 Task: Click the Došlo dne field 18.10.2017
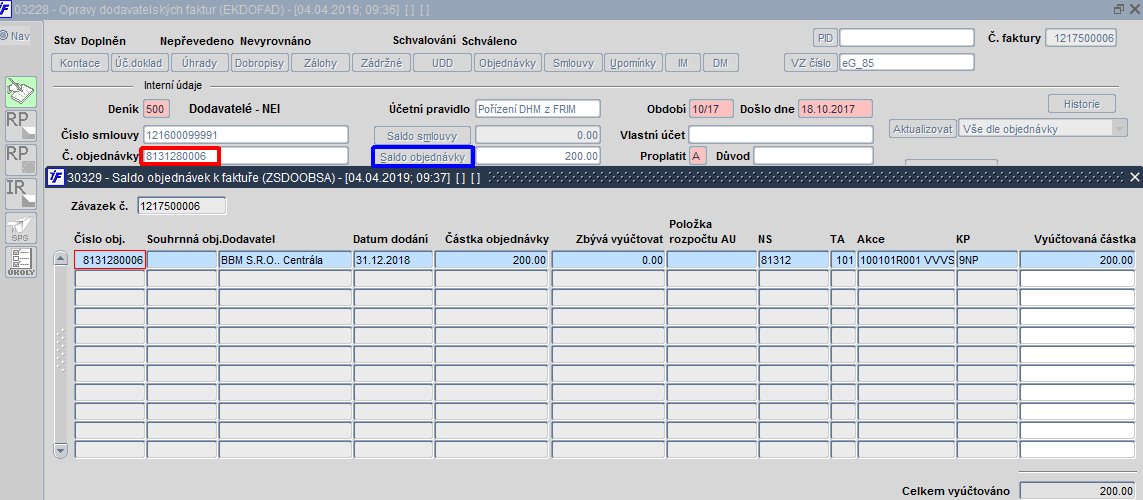tap(835, 109)
